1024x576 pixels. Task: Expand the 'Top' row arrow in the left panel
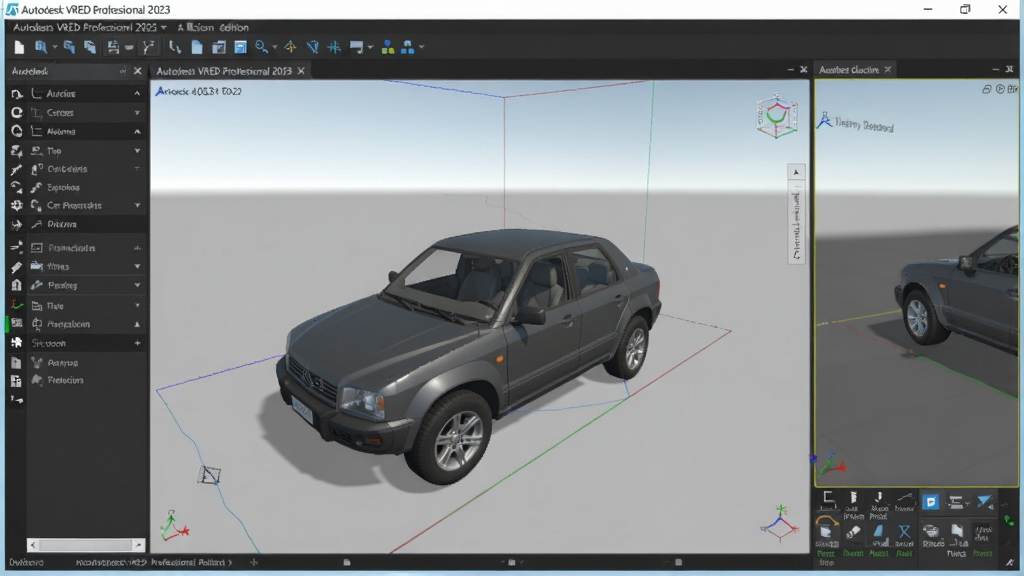pyautogui.click(x=137, y=151)
